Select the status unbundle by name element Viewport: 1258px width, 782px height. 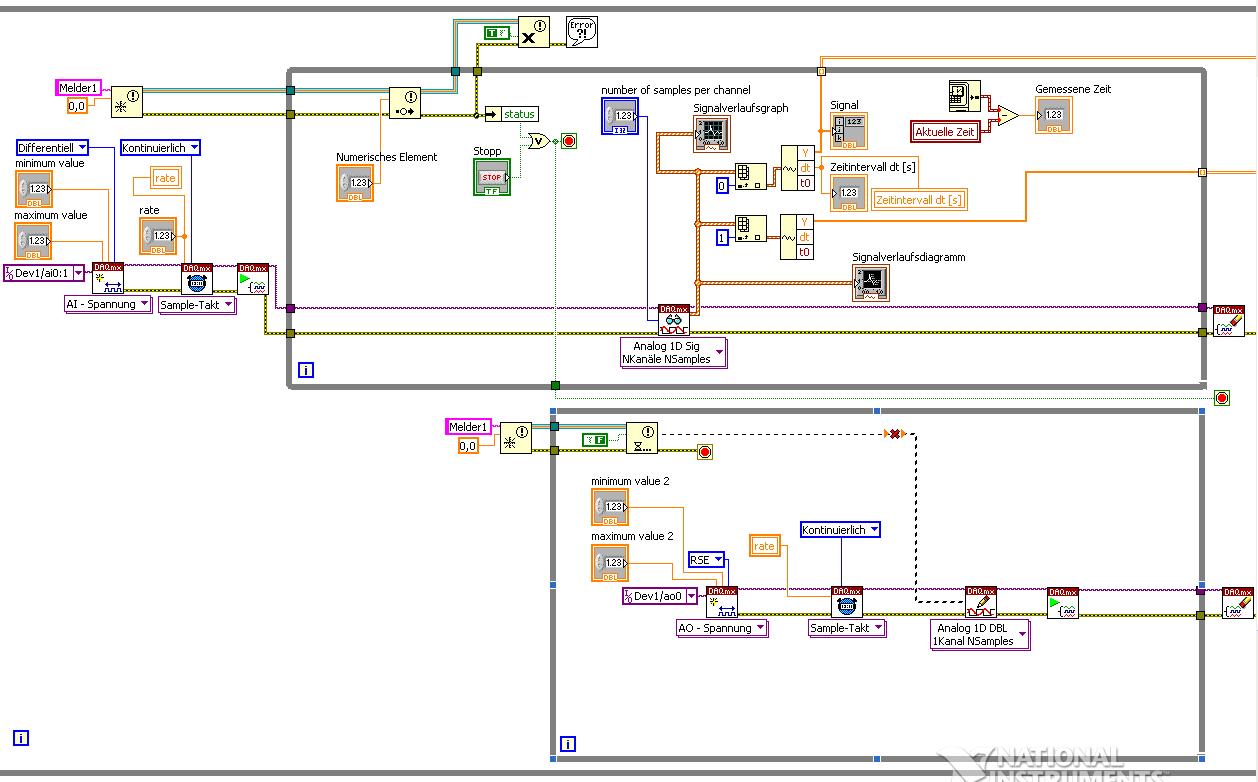tap(512, 114)
